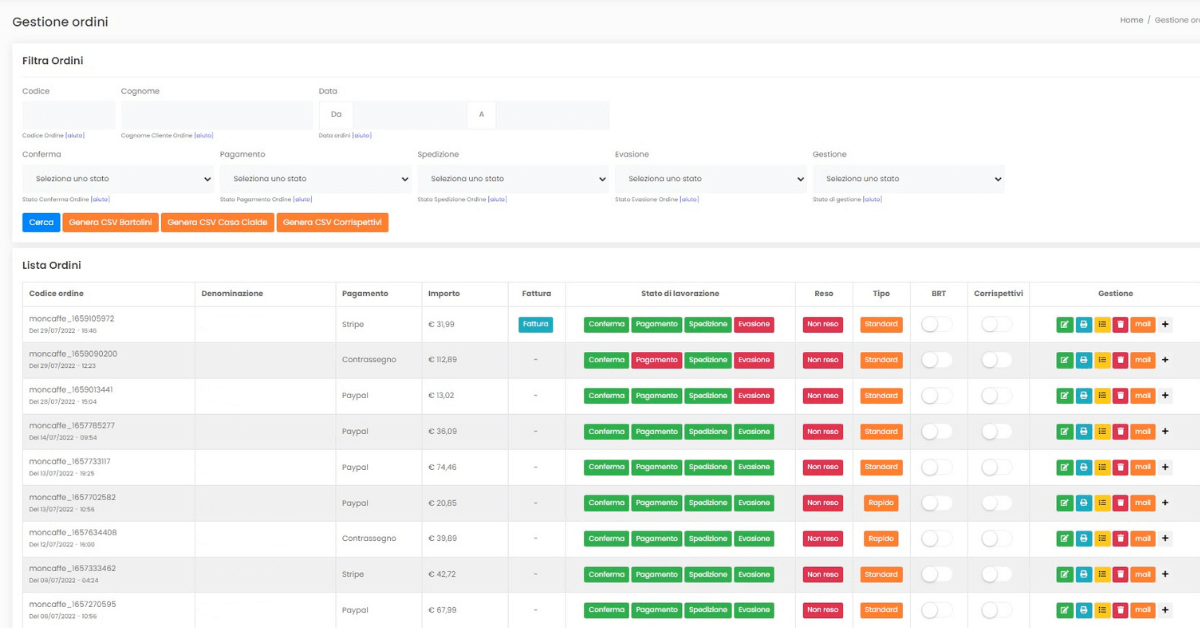The height and width of the screenshot is (628, 1200).
Task: Open list icon for order moncaffe_1659013441
Action: tap(1102, 396)
